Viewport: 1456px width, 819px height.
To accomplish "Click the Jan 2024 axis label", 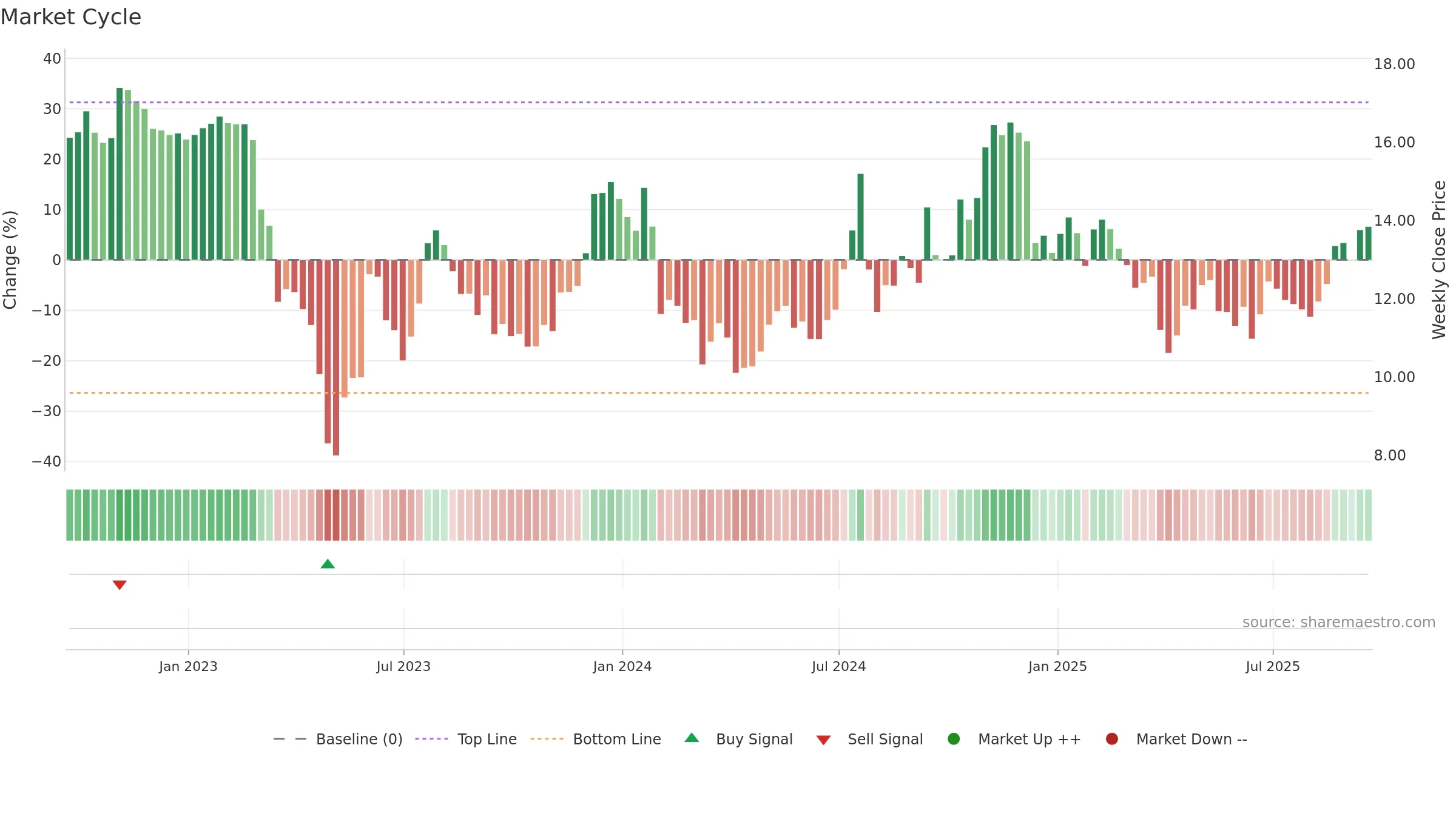I will 622,666.
